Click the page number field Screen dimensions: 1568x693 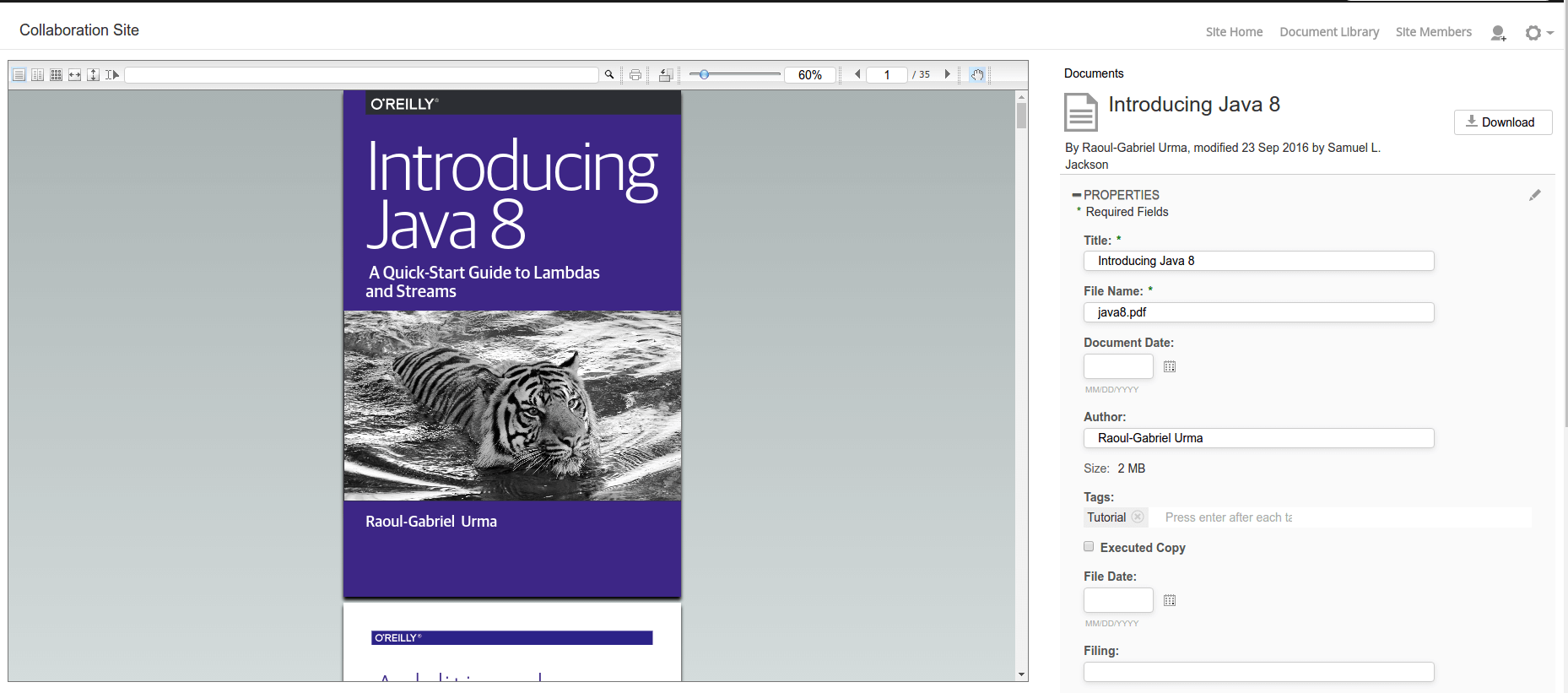[887, 75]
